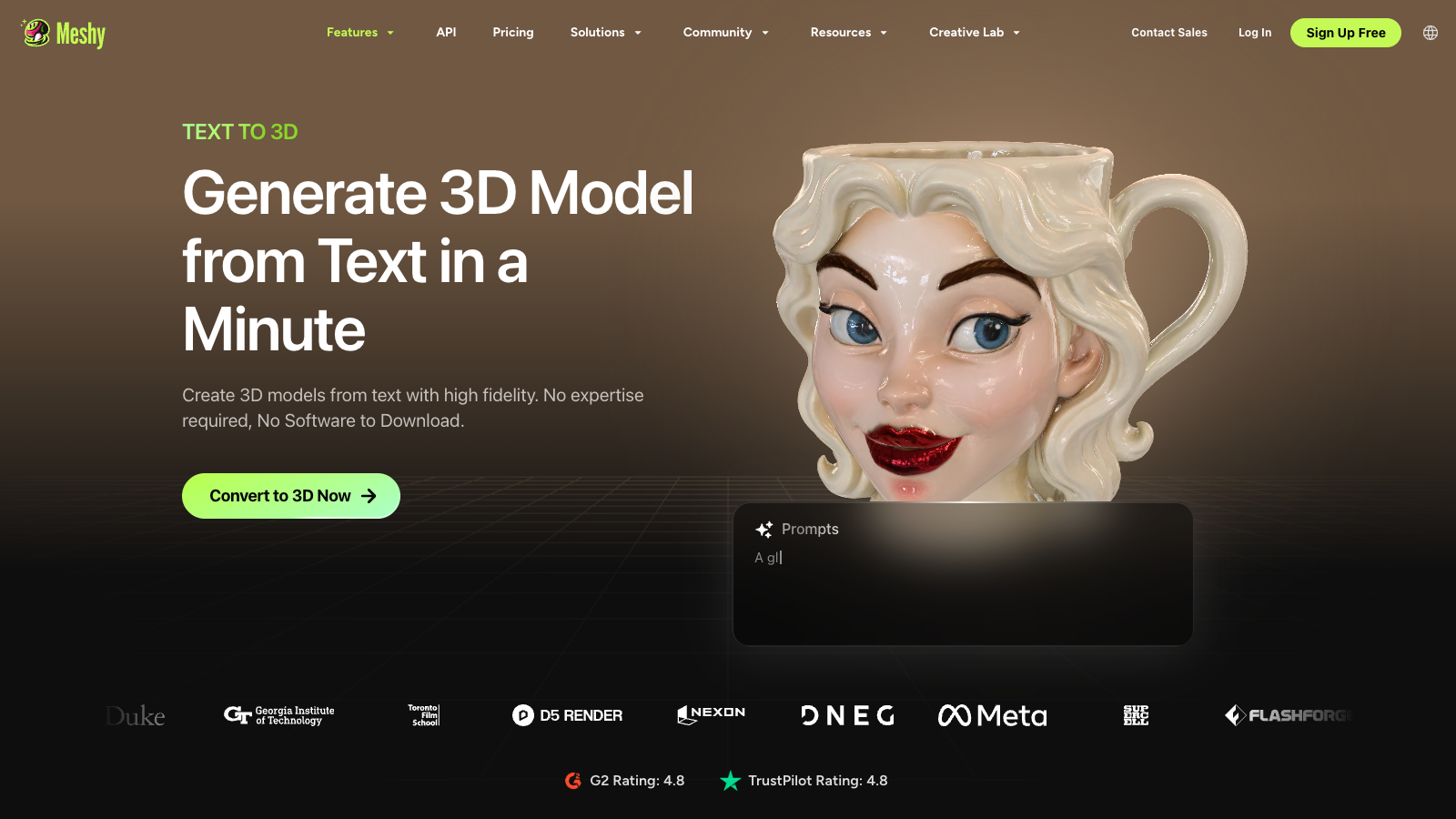Click the D5 Render logo
The image size is (1456, 819).
coord(567,715)
